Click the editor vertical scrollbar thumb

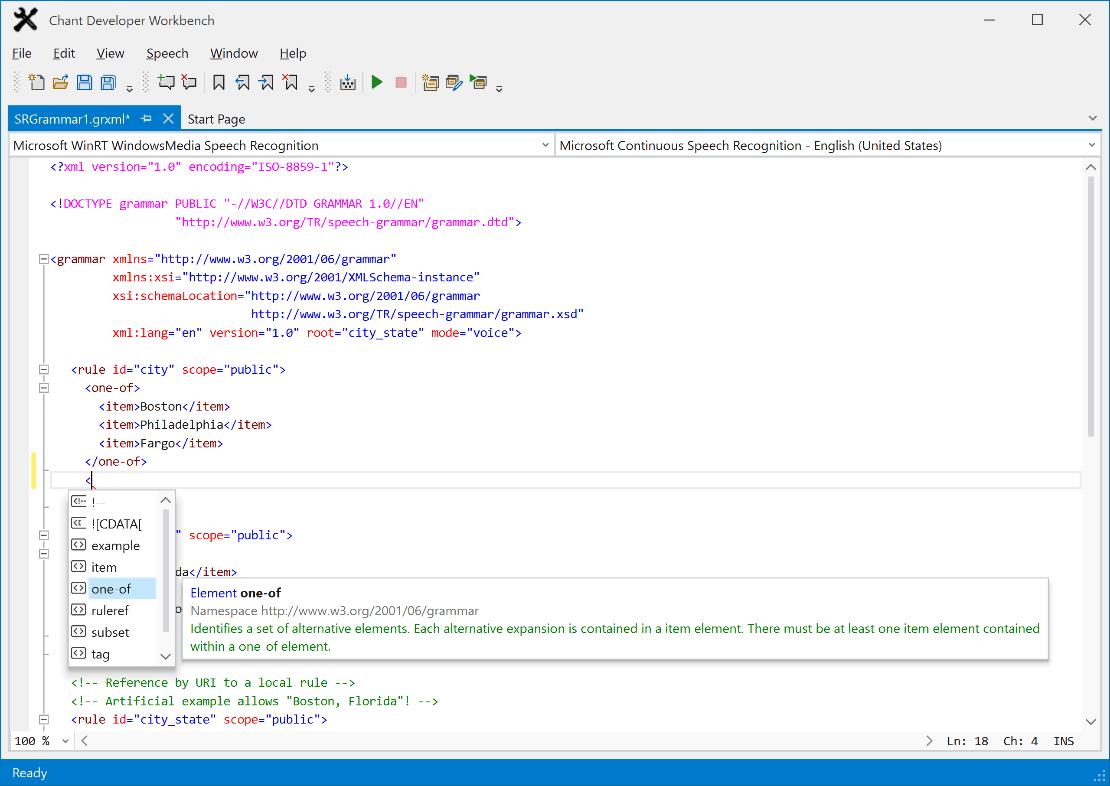1091,307
